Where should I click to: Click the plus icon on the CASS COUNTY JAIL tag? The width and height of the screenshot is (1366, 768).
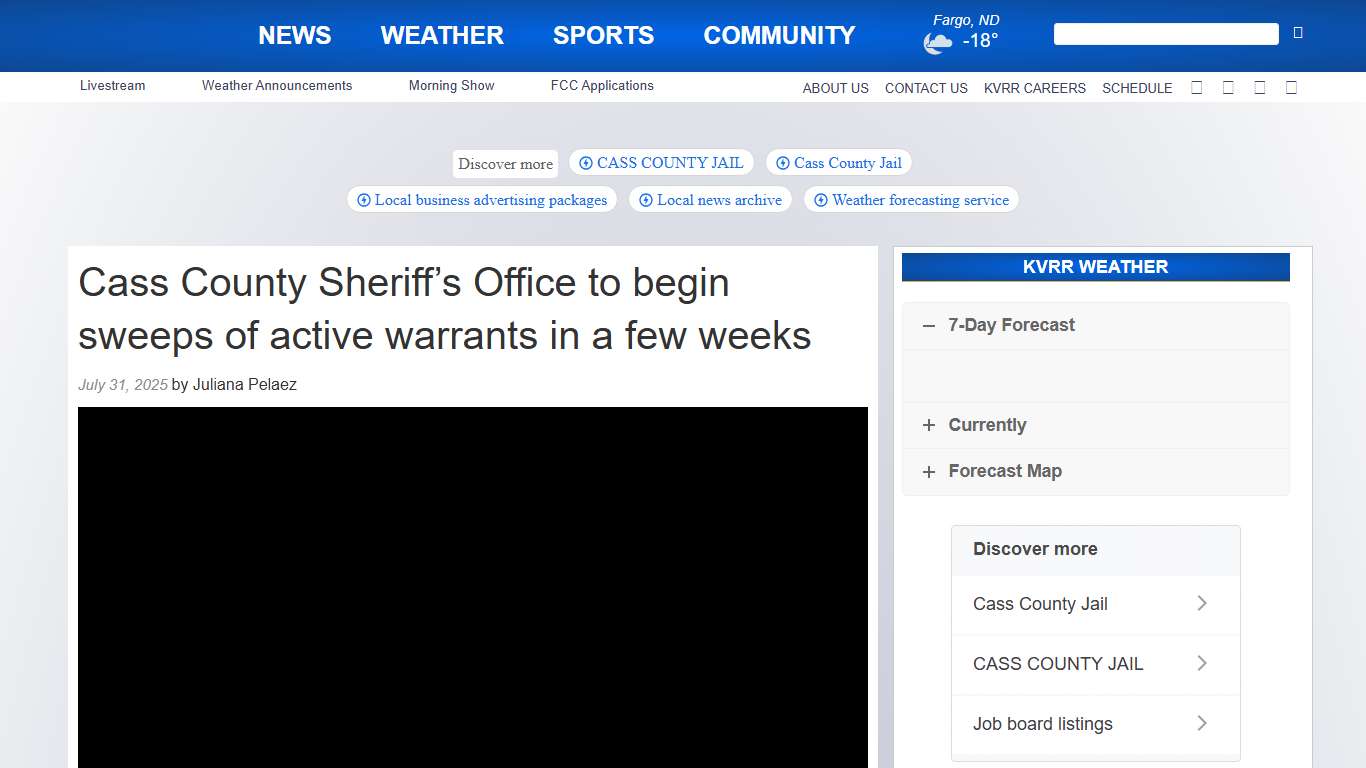click(584, 162)
